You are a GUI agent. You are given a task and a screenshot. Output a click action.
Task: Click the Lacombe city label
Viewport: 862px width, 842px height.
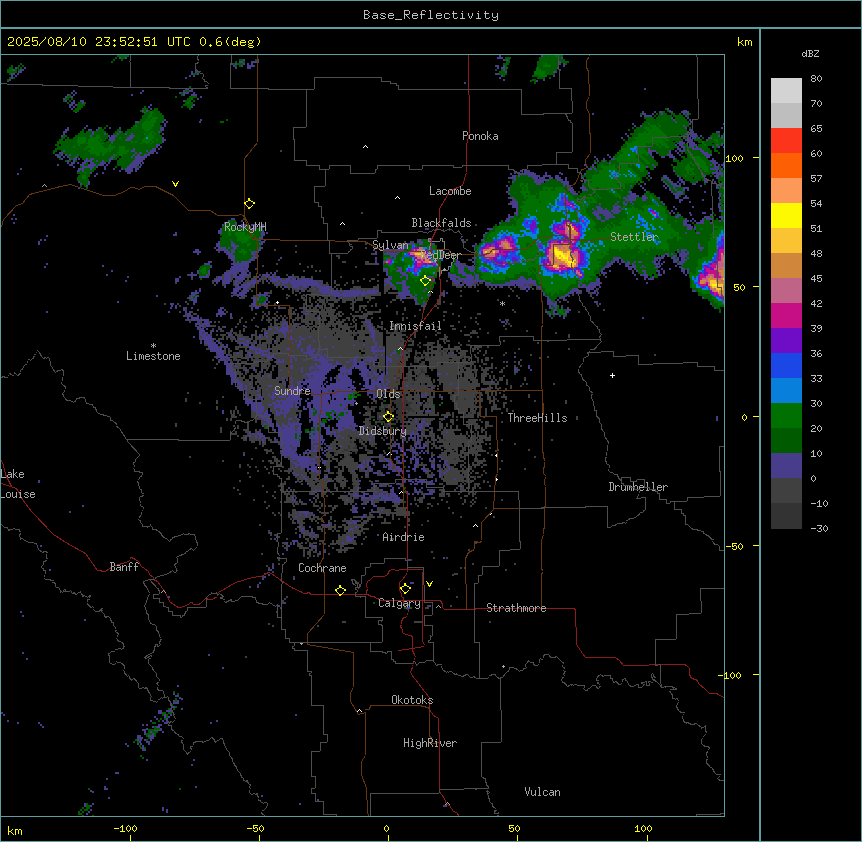click(450, 191)
